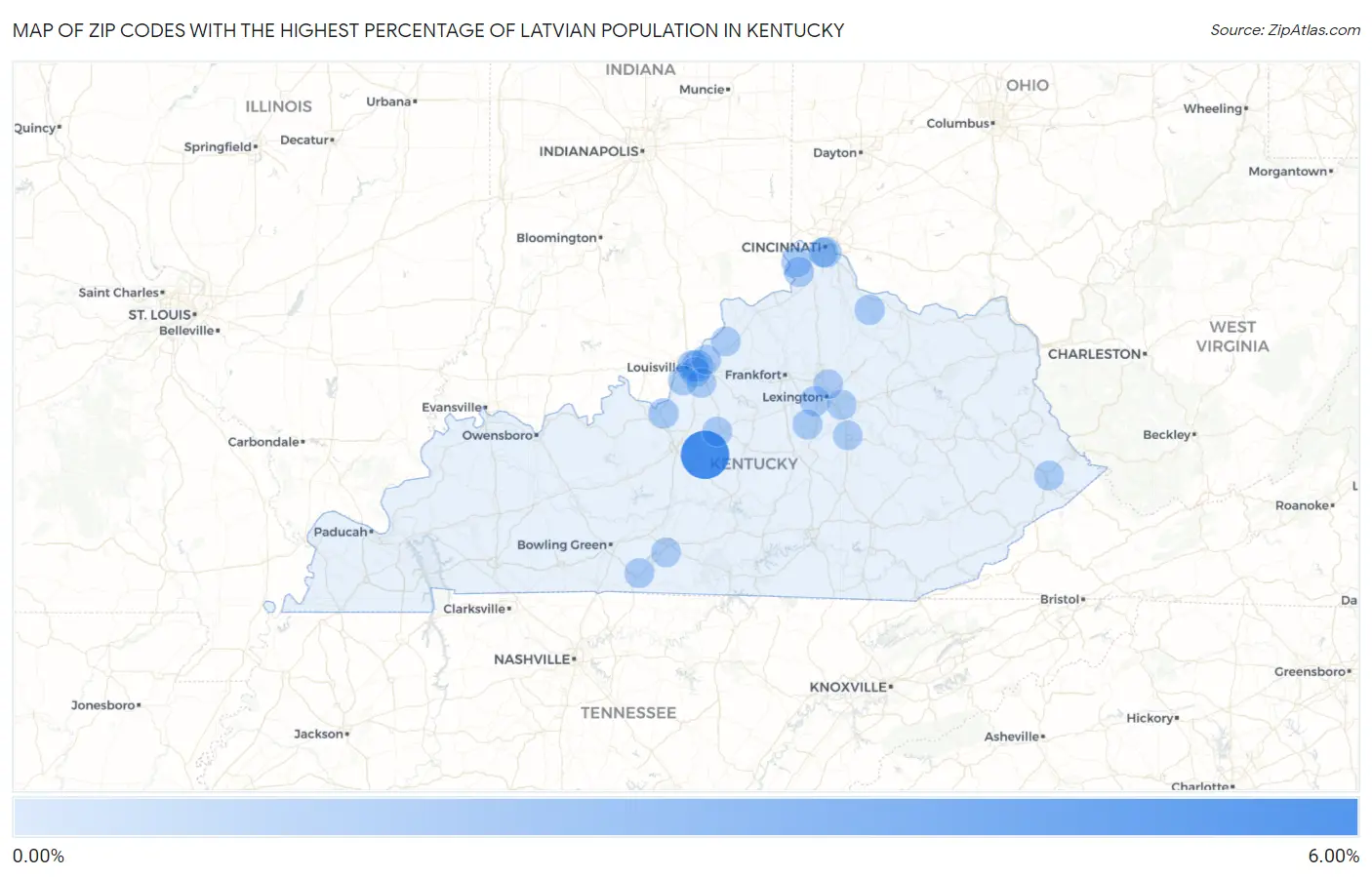
Task: Click the Source: ZipAtlas.com text
Action: tap(1285, 30)
